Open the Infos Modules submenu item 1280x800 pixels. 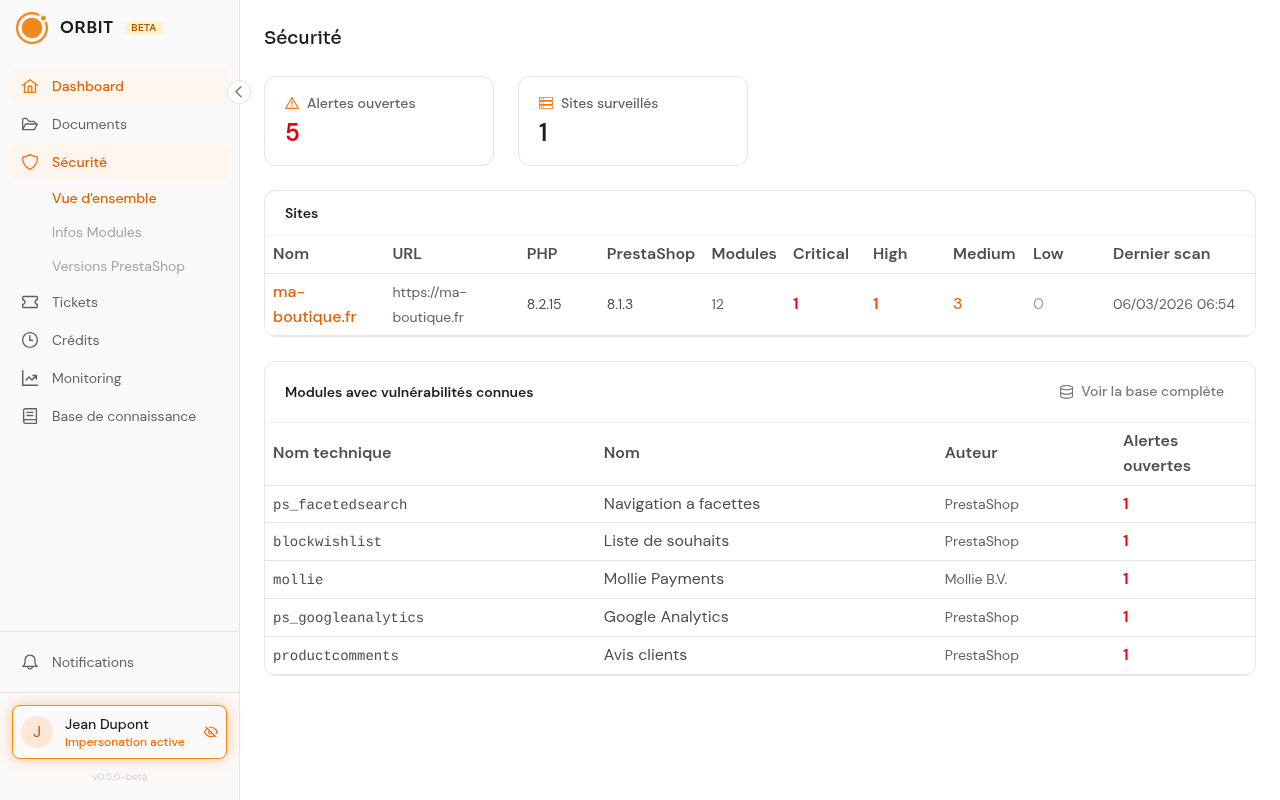click(97, 232)
